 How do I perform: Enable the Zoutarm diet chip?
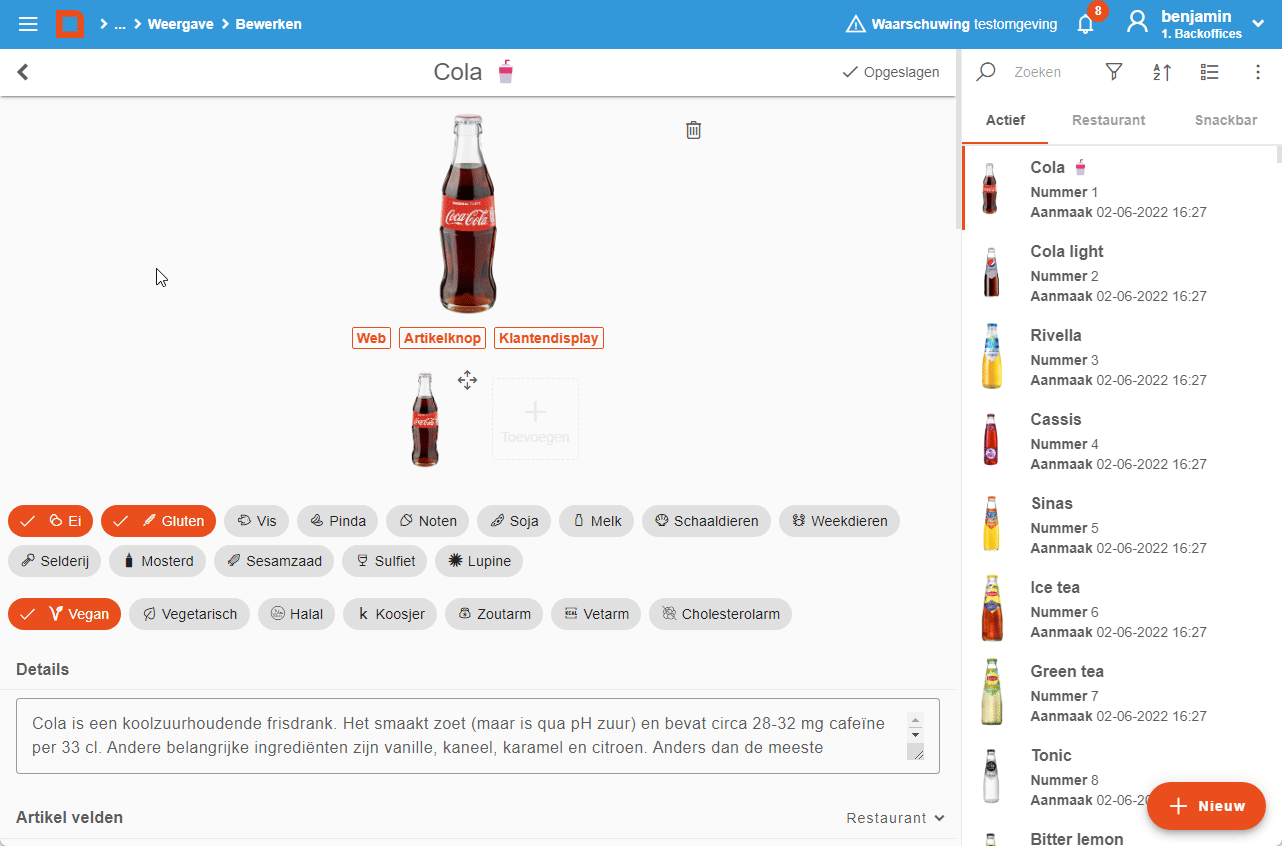[x=494, y=614]
